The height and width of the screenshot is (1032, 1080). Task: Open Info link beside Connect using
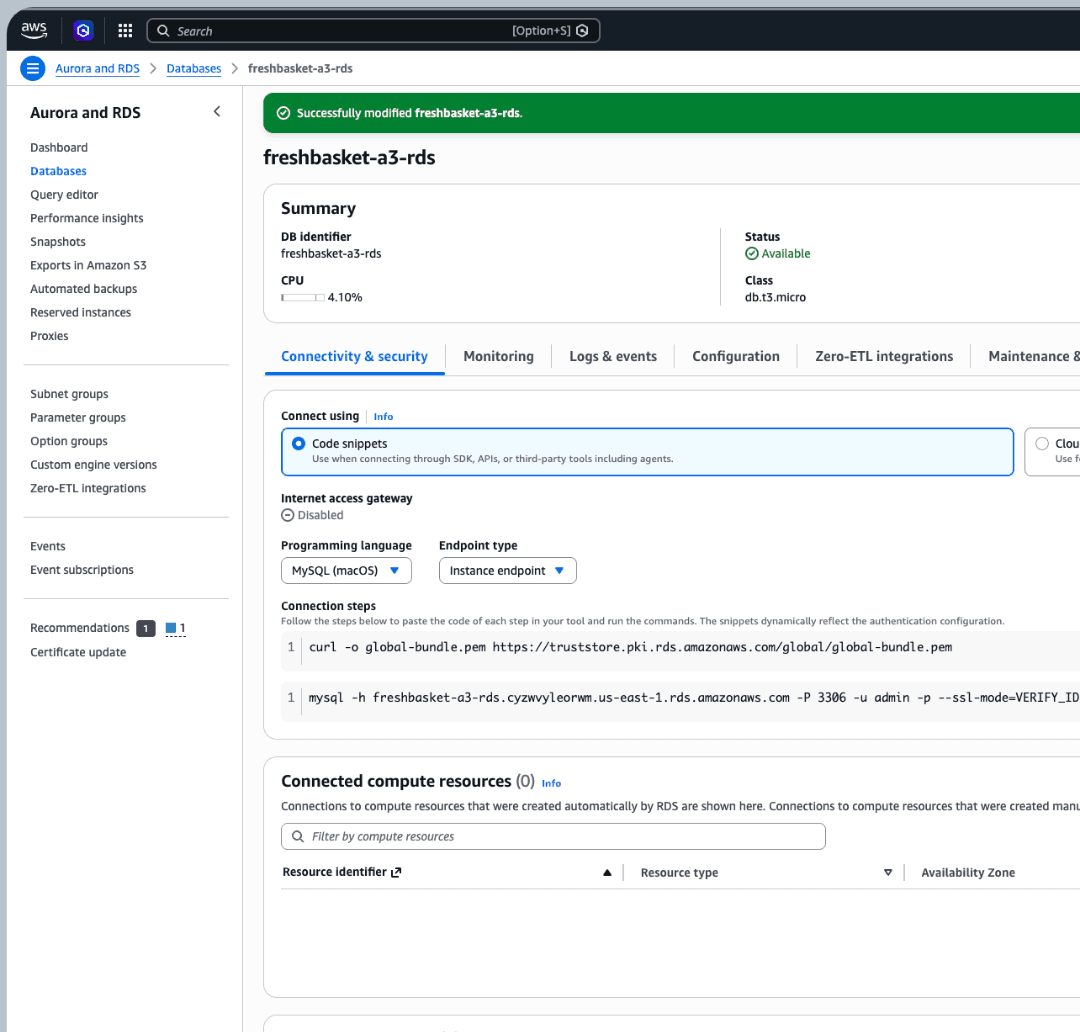383,417
